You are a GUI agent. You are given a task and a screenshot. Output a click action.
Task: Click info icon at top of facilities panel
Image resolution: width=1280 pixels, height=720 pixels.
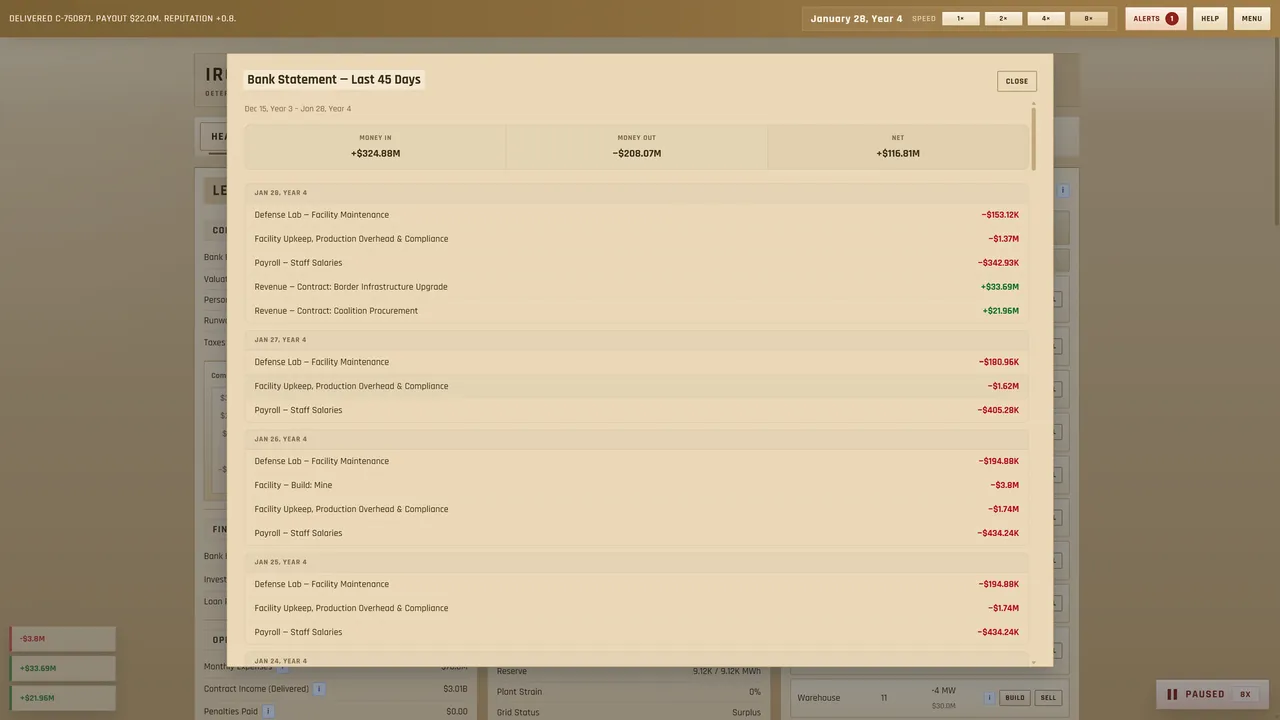point(1063,190)
